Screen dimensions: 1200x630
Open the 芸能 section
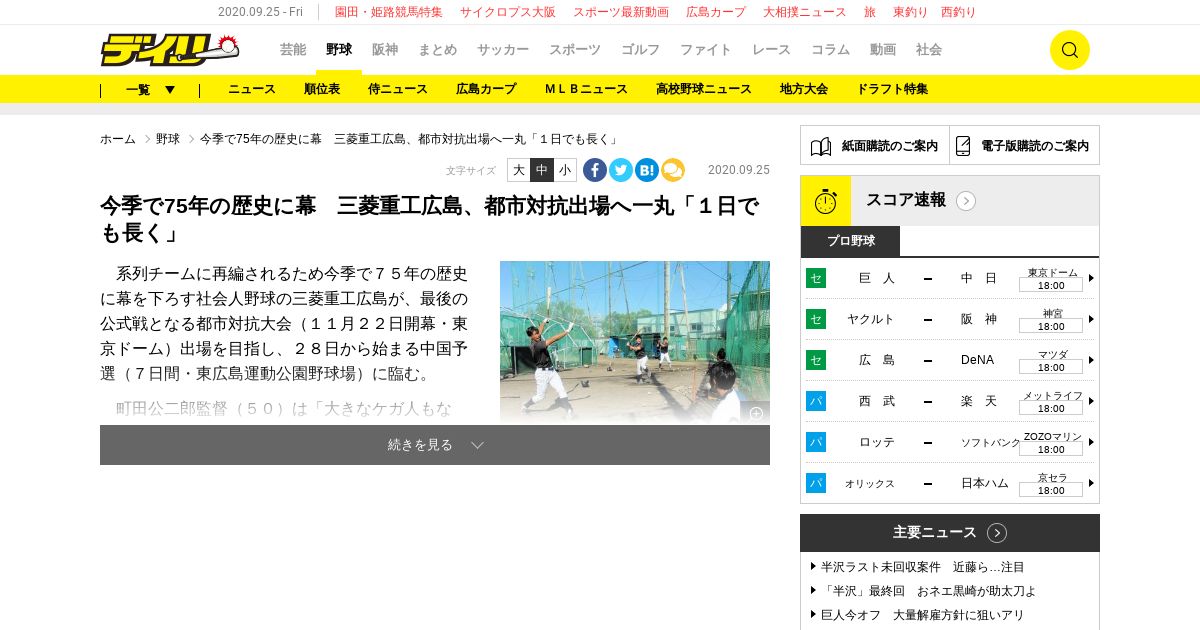pos(293,50)
